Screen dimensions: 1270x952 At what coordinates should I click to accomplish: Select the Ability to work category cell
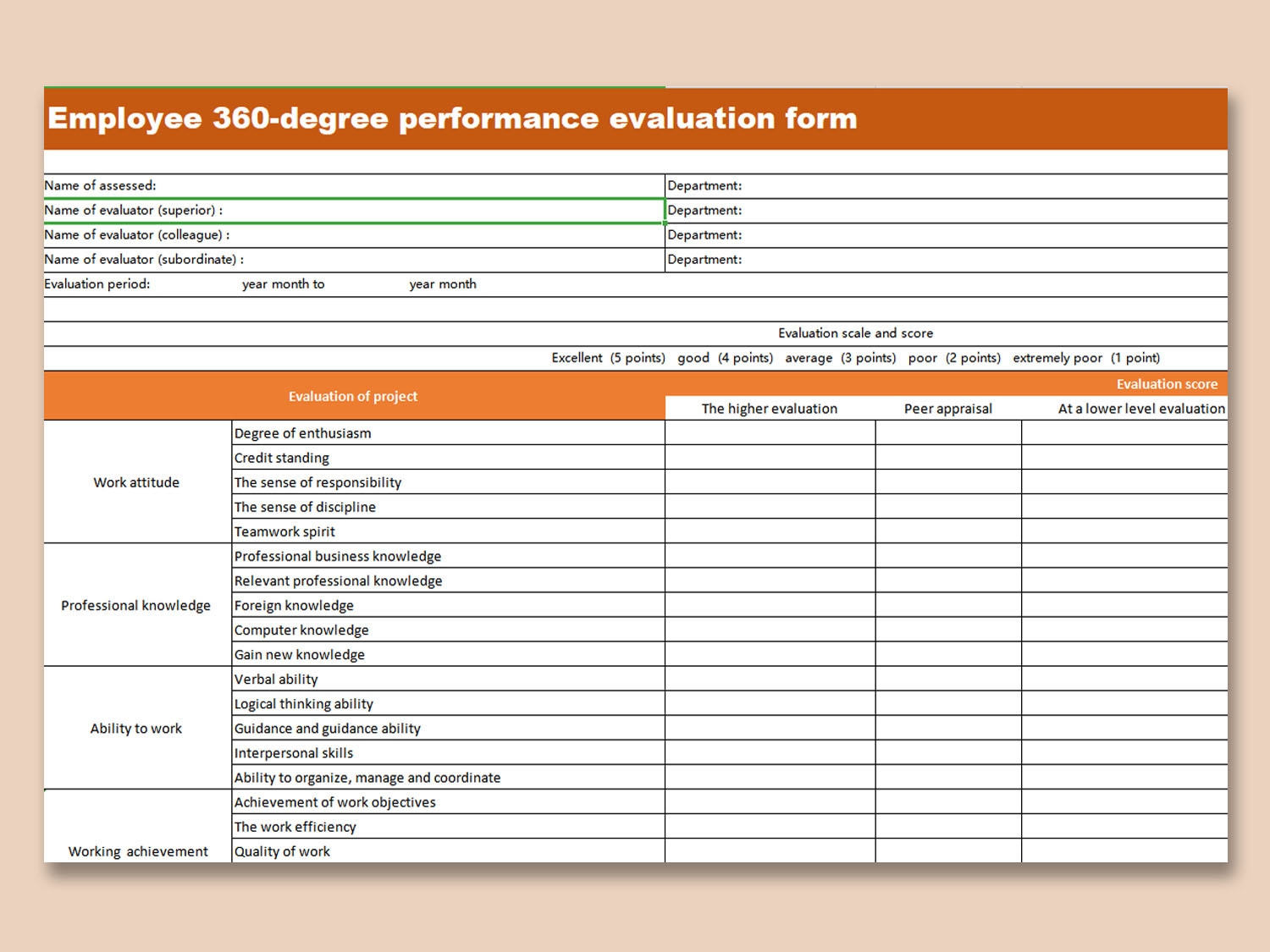(136, 728)
